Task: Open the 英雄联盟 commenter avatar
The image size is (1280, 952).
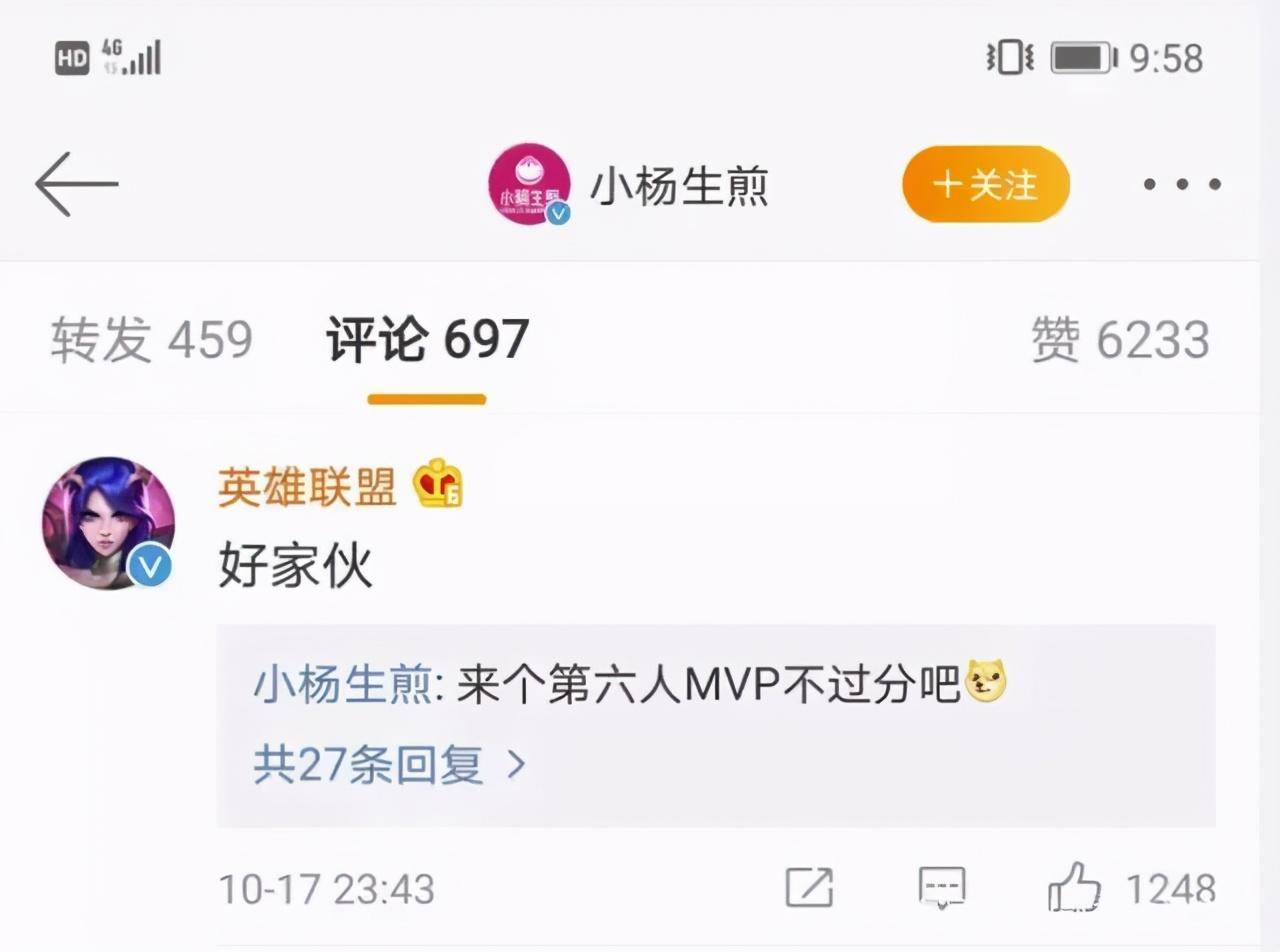Action: pos(108,524)
